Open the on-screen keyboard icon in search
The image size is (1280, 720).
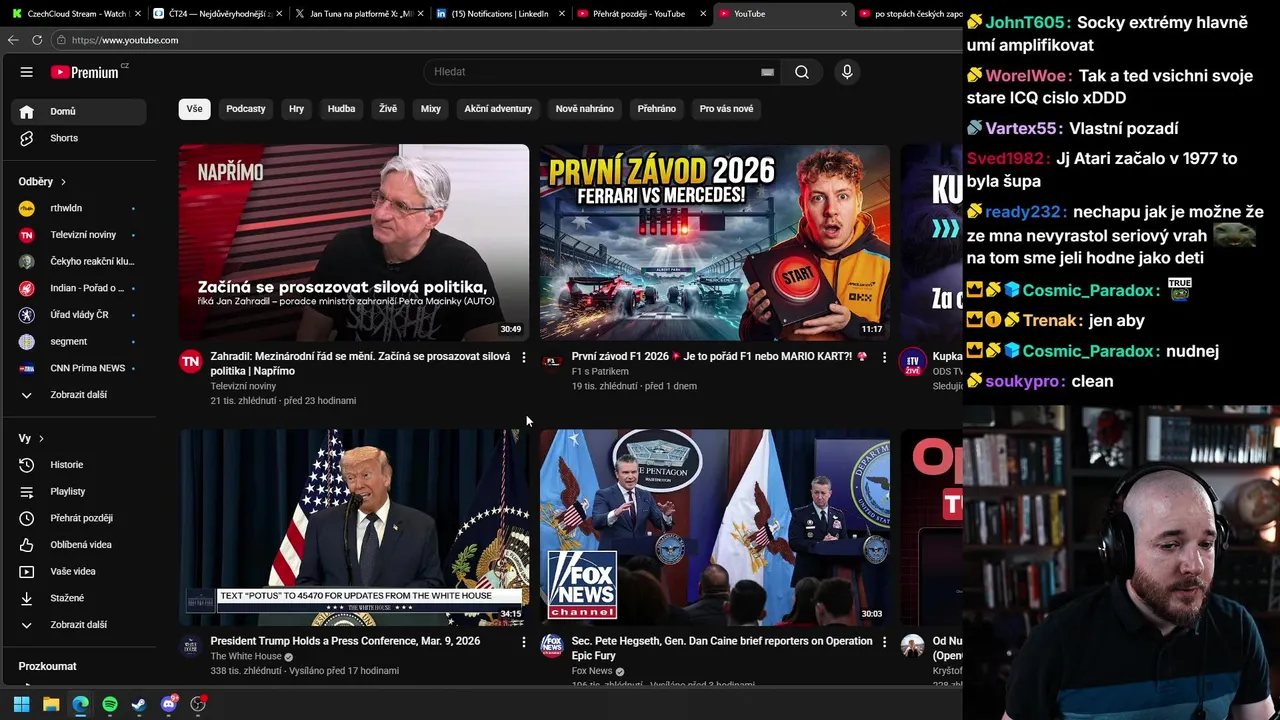click(x=767, y=72)
